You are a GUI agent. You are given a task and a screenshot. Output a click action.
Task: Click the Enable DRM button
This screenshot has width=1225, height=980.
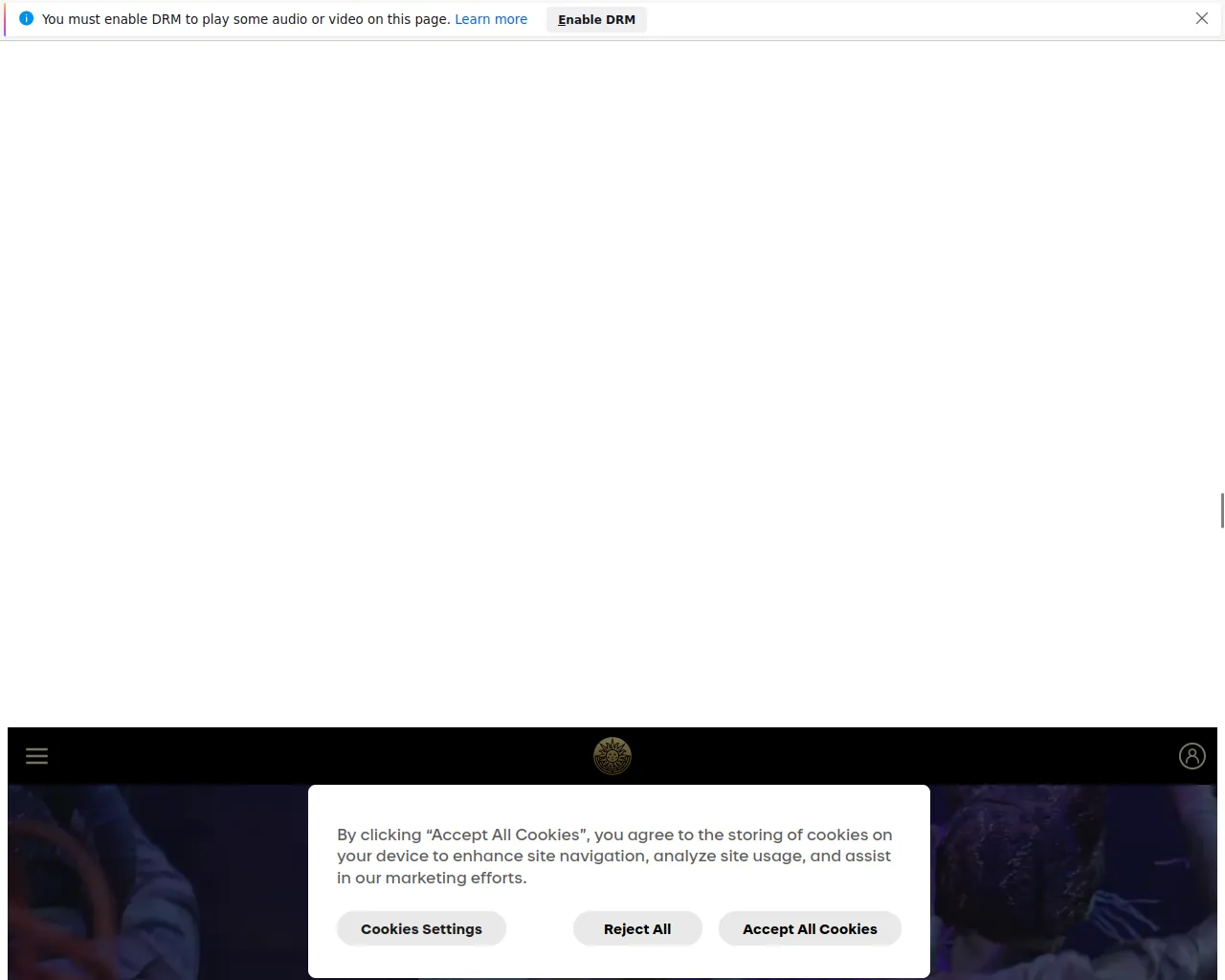tap(596, 19)
